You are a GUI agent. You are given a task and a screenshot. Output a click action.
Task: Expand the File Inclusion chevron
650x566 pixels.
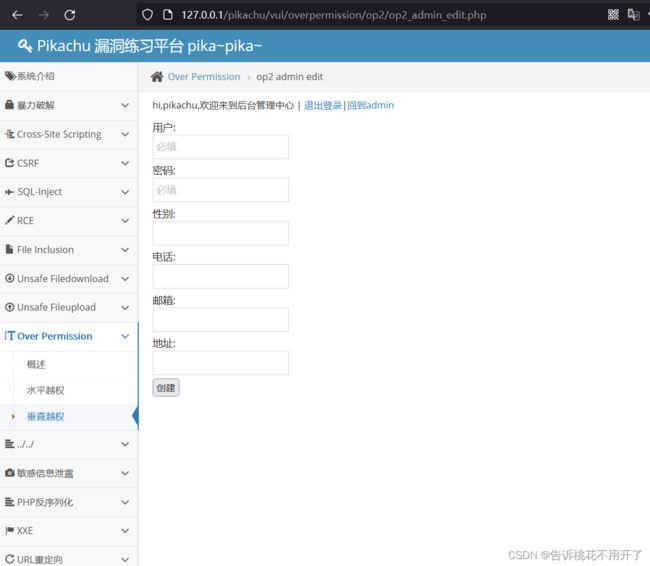125,250
